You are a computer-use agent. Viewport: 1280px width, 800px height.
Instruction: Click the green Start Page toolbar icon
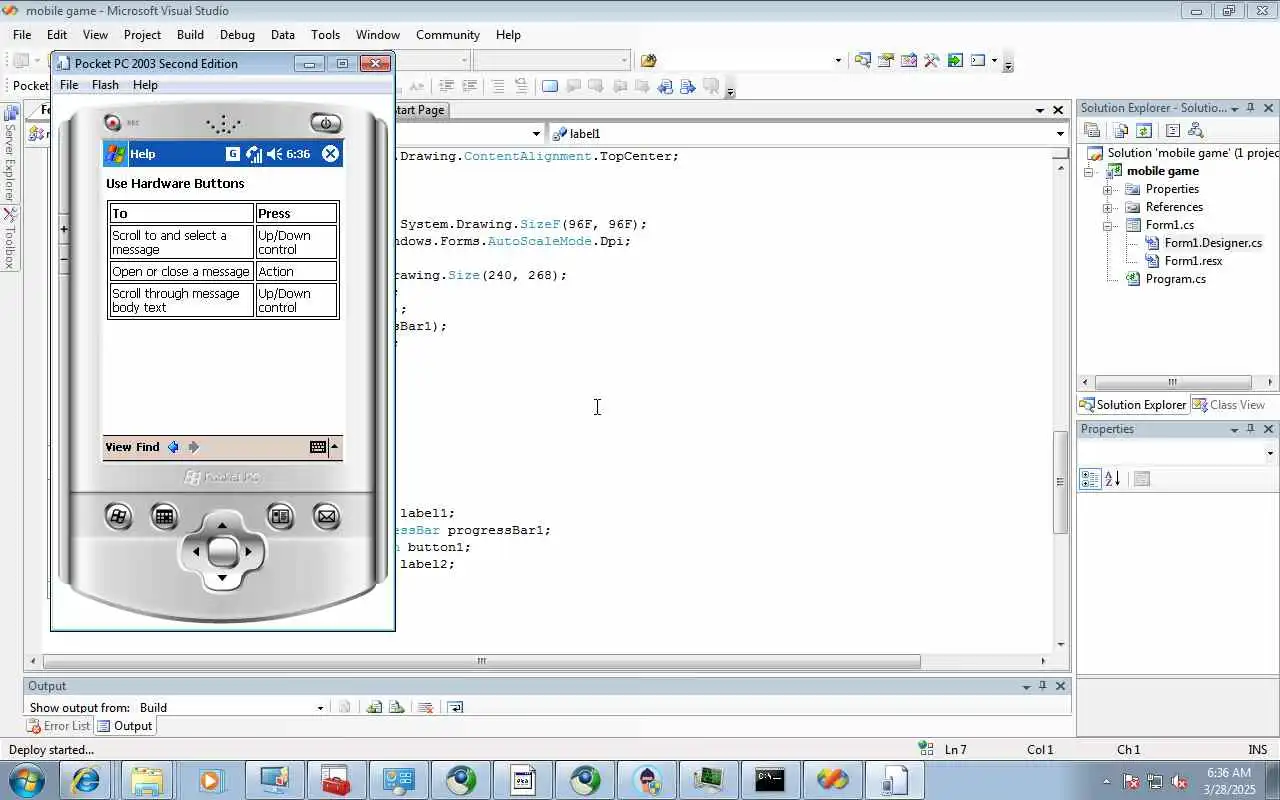(955, 60)
